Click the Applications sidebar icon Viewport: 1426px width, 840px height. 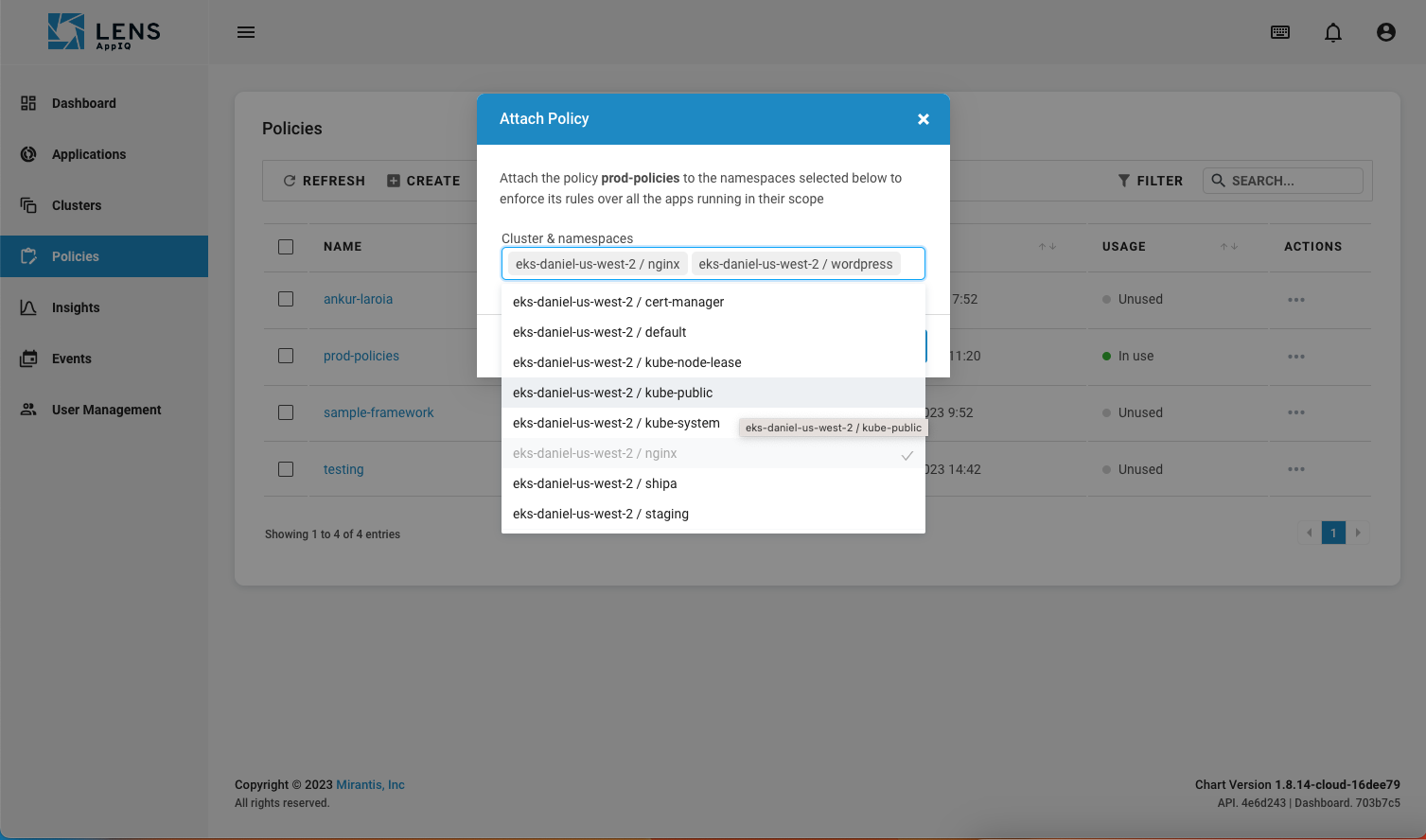click(28, 154)
